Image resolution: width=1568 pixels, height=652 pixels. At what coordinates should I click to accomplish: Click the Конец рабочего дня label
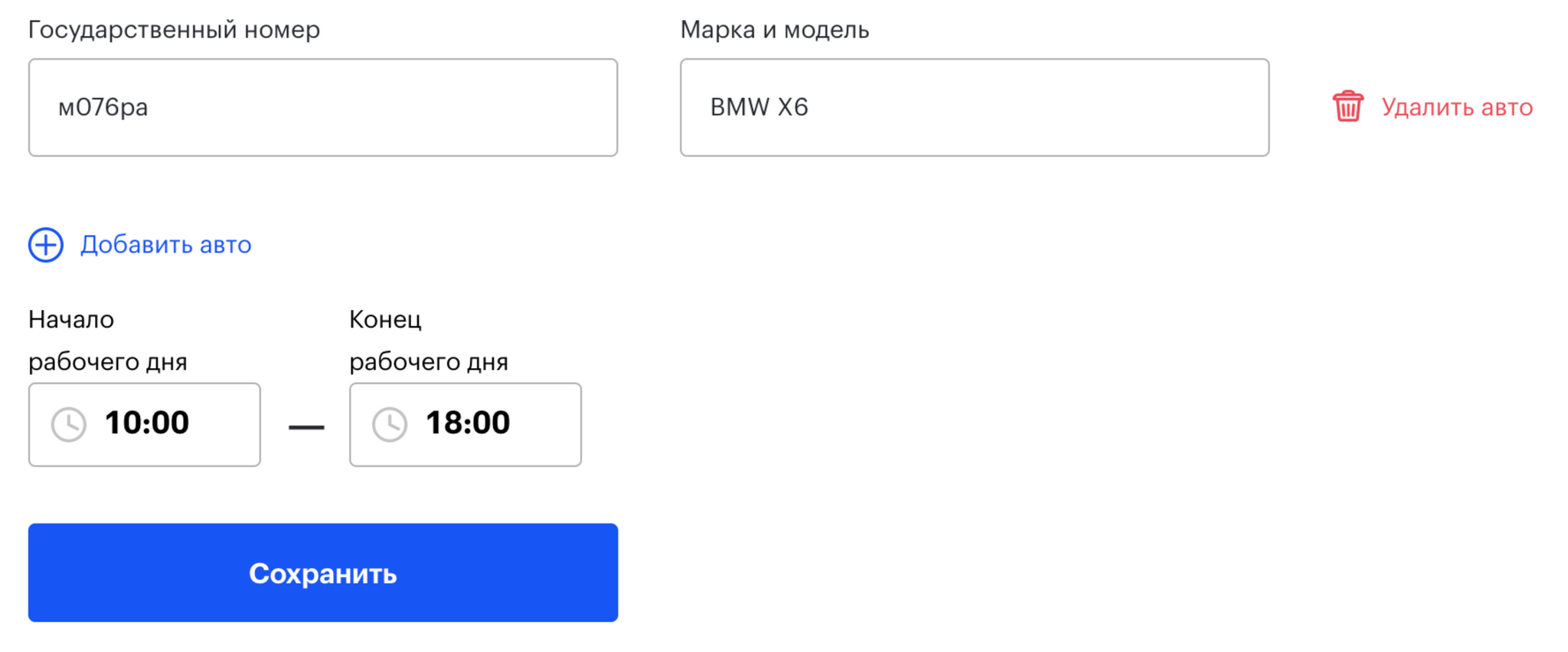point(429,341)
